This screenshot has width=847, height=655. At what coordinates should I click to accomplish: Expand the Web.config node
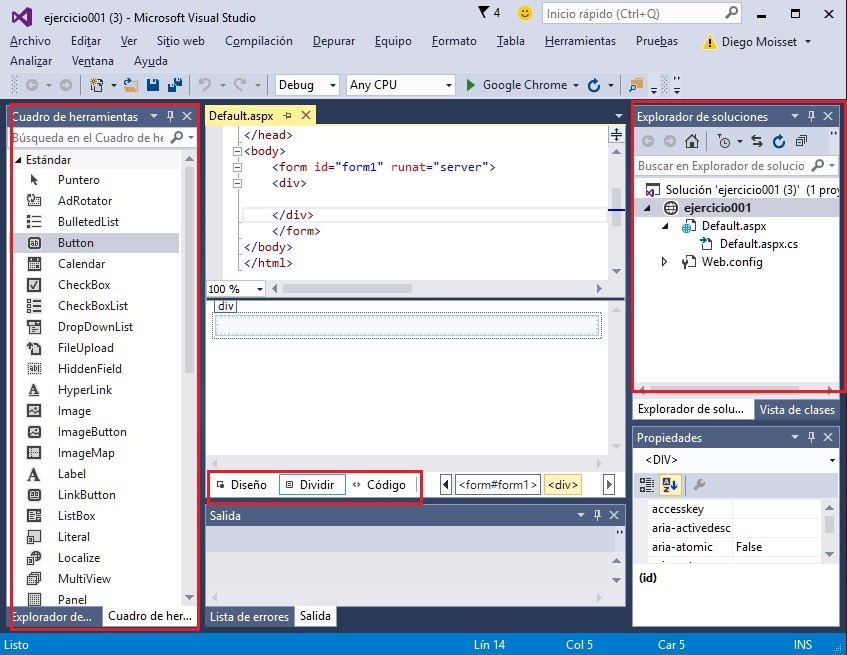pyautogui.click(x=664, y=262)
